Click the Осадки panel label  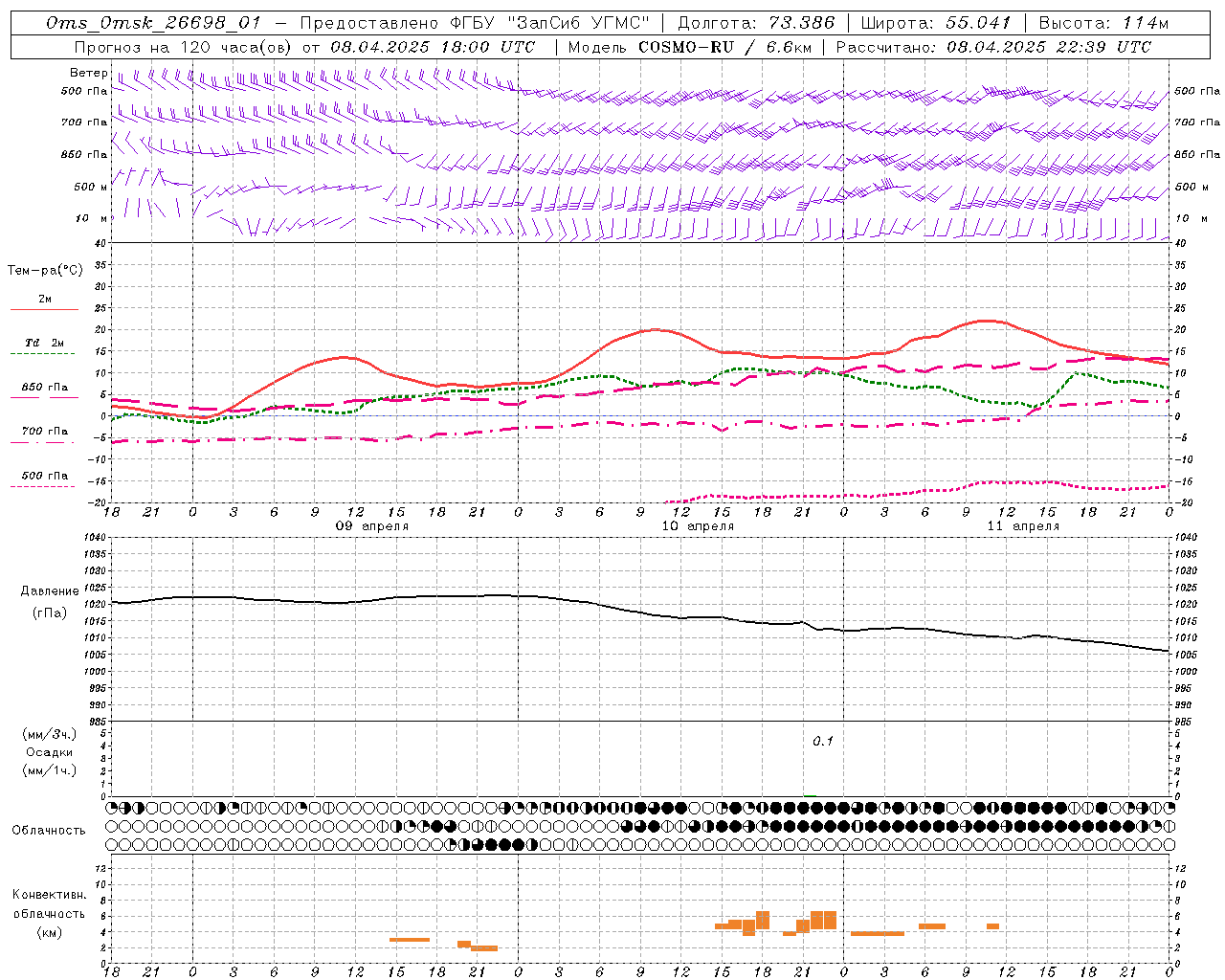[x=50, y=752]
